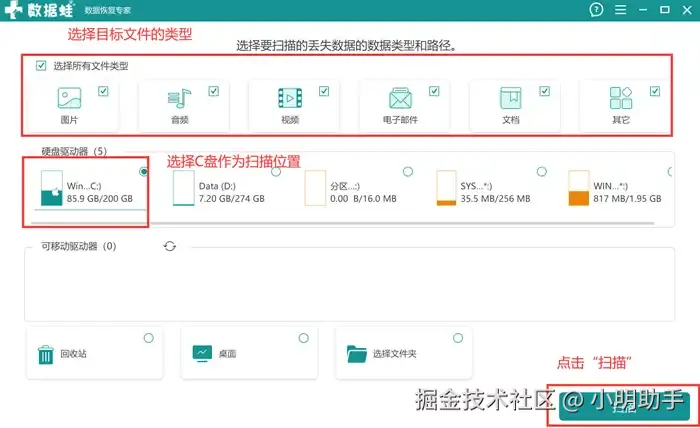The height and width of the screenshot is (428, 700).
Task: Uncheck the 其它 checkbox
Action: pyautogui.click(x=655, y=91)
